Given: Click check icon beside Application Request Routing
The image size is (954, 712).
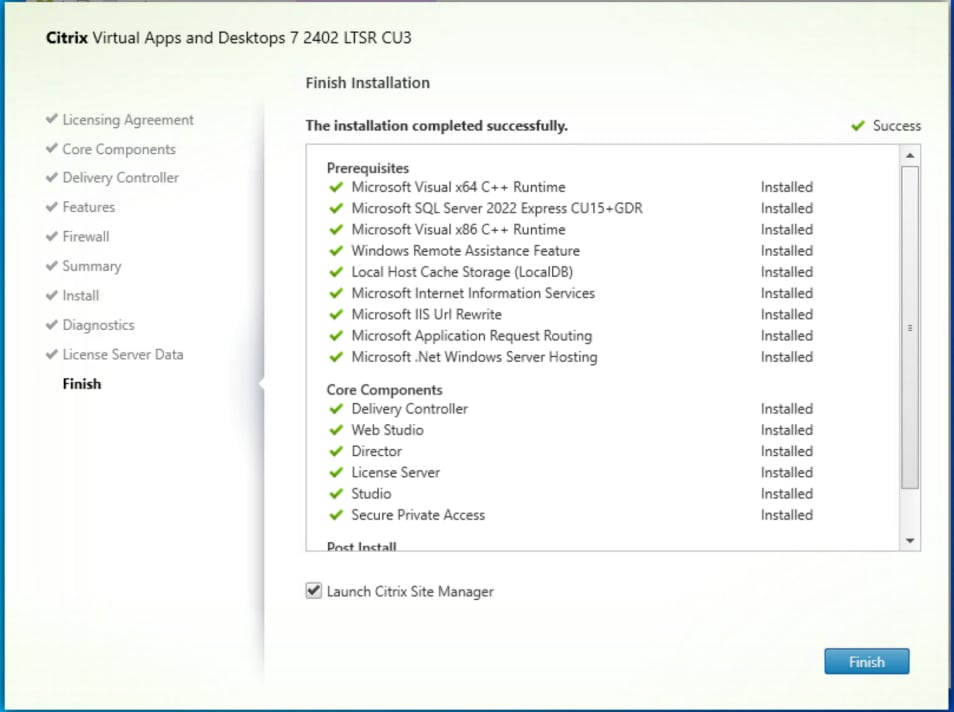Looking at the screenshot, I should click(336, 336).
